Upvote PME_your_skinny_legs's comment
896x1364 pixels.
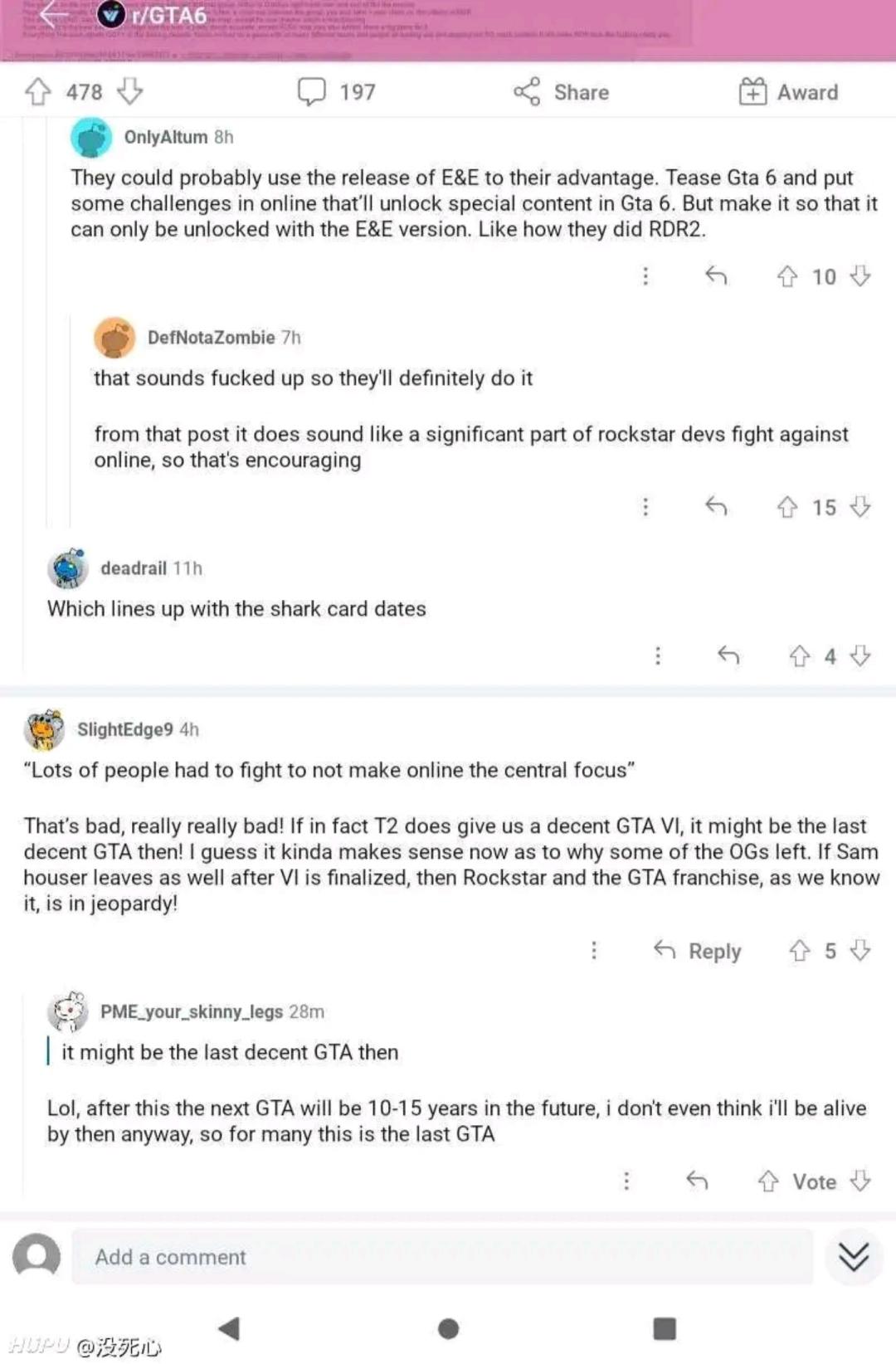pos(768,1181)
